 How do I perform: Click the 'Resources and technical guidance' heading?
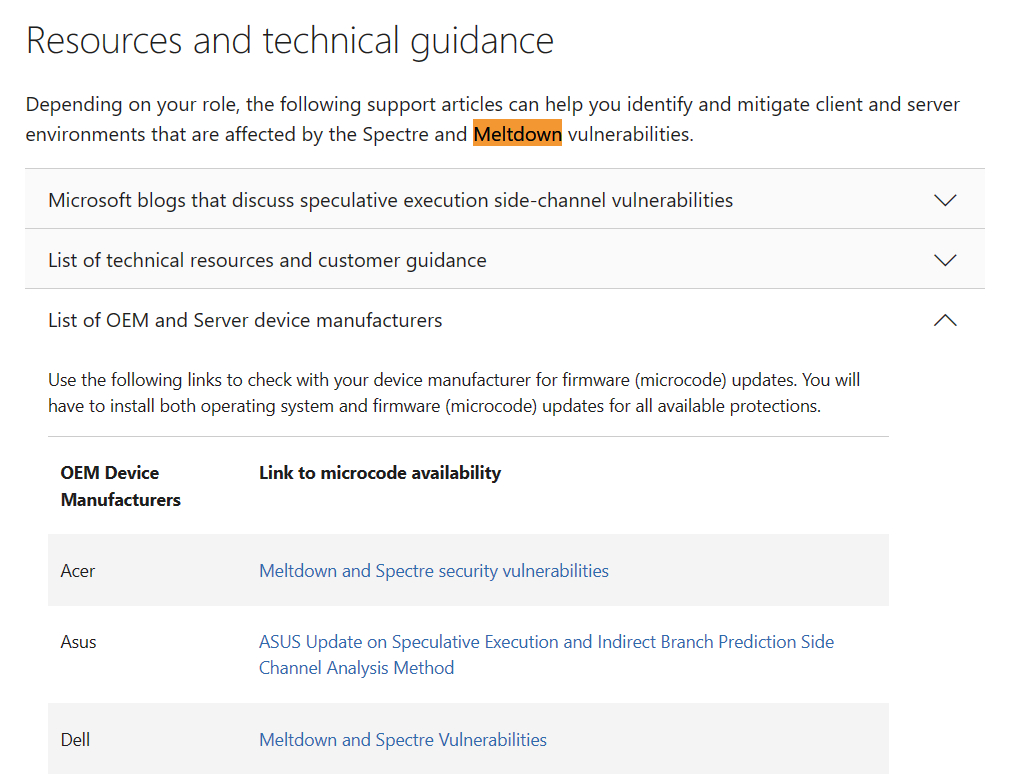click(x=289, y=41)
